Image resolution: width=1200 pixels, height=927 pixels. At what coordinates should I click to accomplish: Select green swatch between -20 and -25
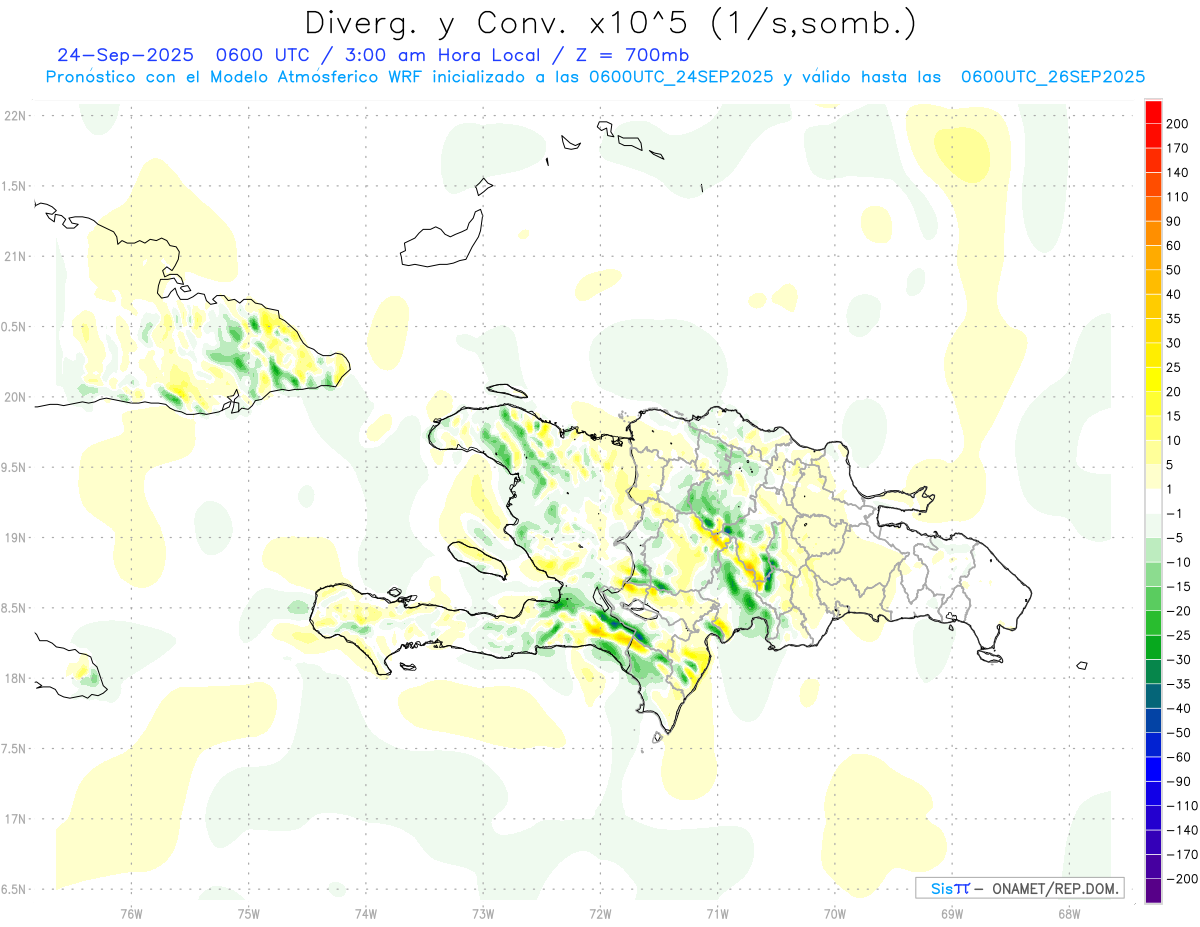(x=1153, y=623)
